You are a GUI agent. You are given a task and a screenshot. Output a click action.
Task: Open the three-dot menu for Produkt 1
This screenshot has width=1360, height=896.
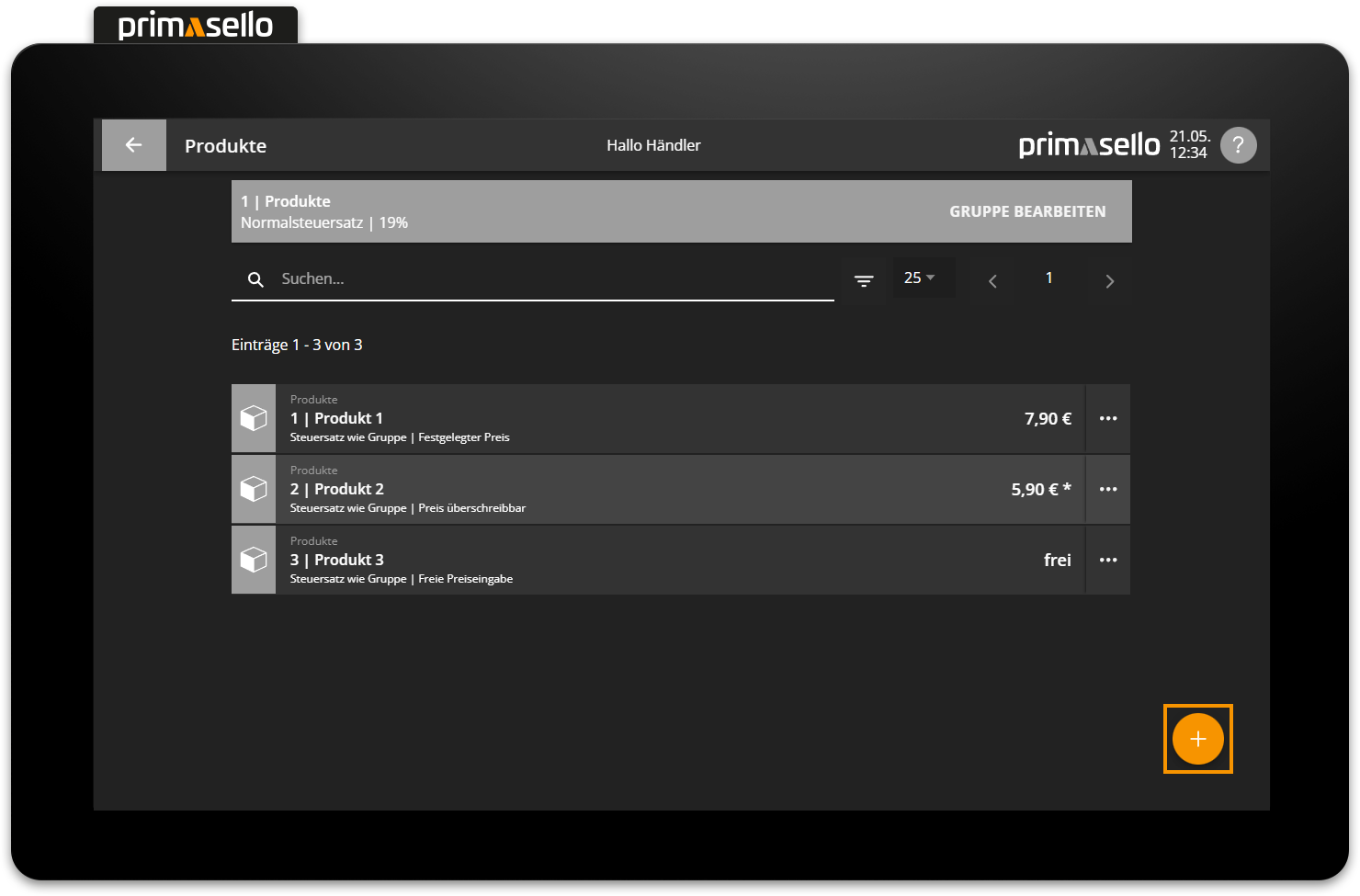(x=1108, y=419)
